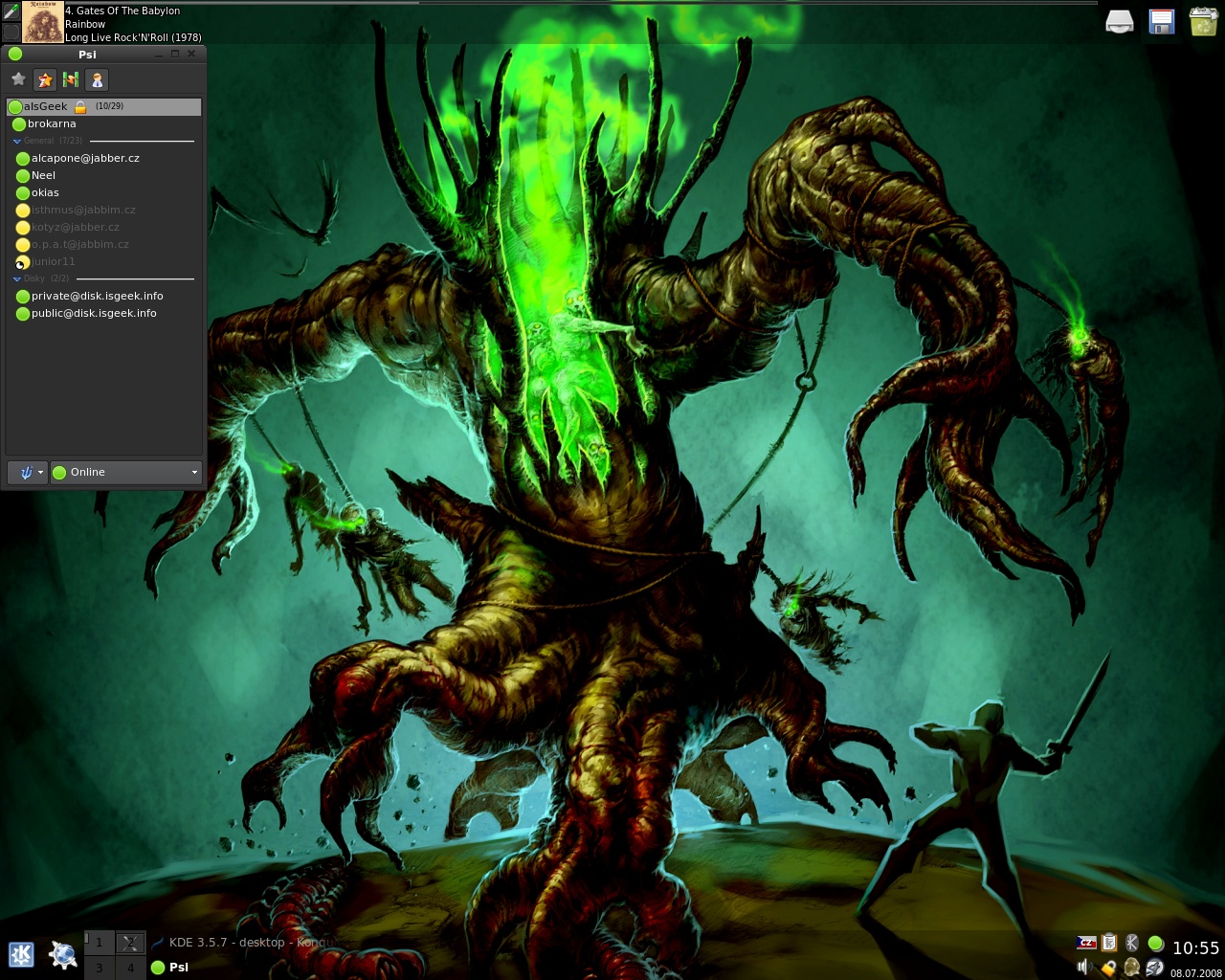Image resolution: width=1225 pixels, height=980 pixels.
Task: Select contact okias
Action: point(103,192)
